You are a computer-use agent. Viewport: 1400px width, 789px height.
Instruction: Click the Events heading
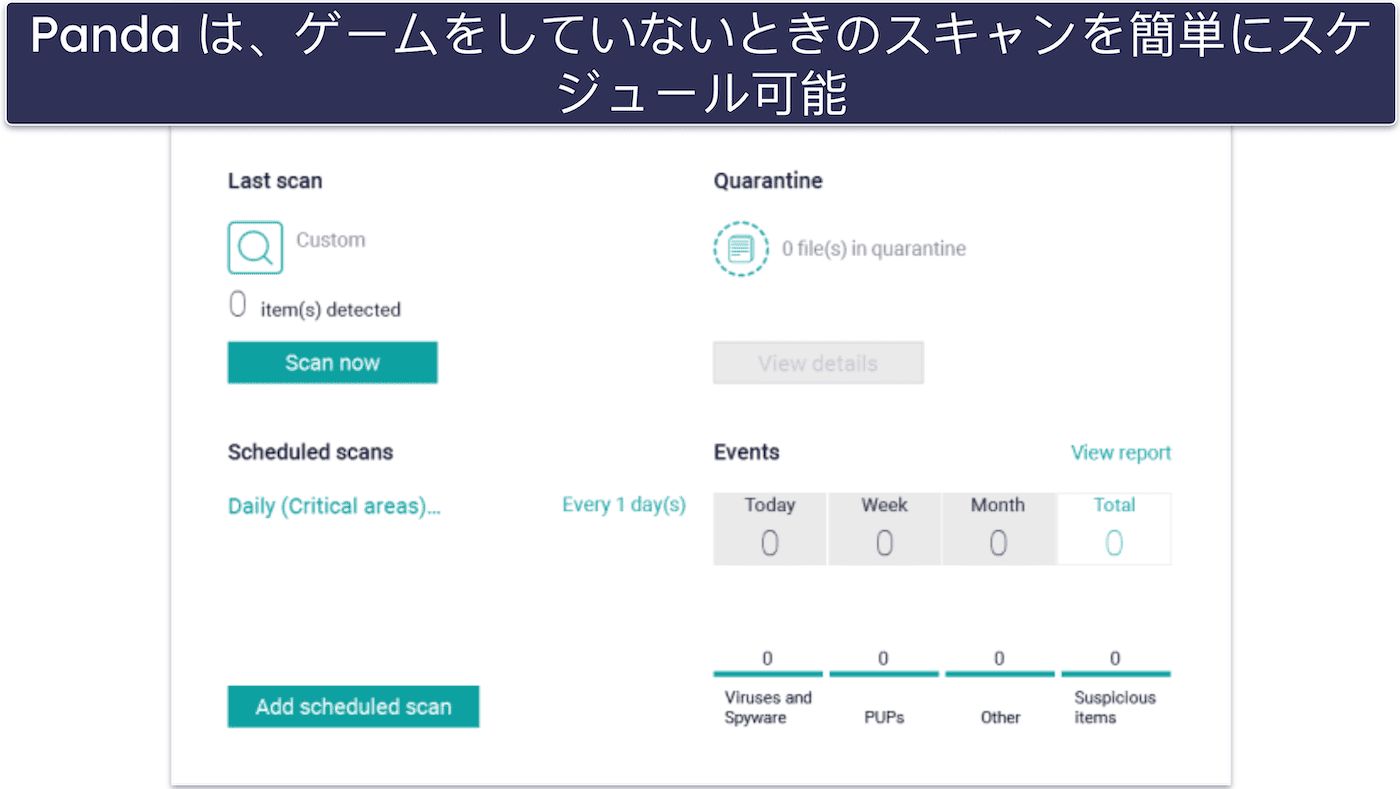(746, 452)
